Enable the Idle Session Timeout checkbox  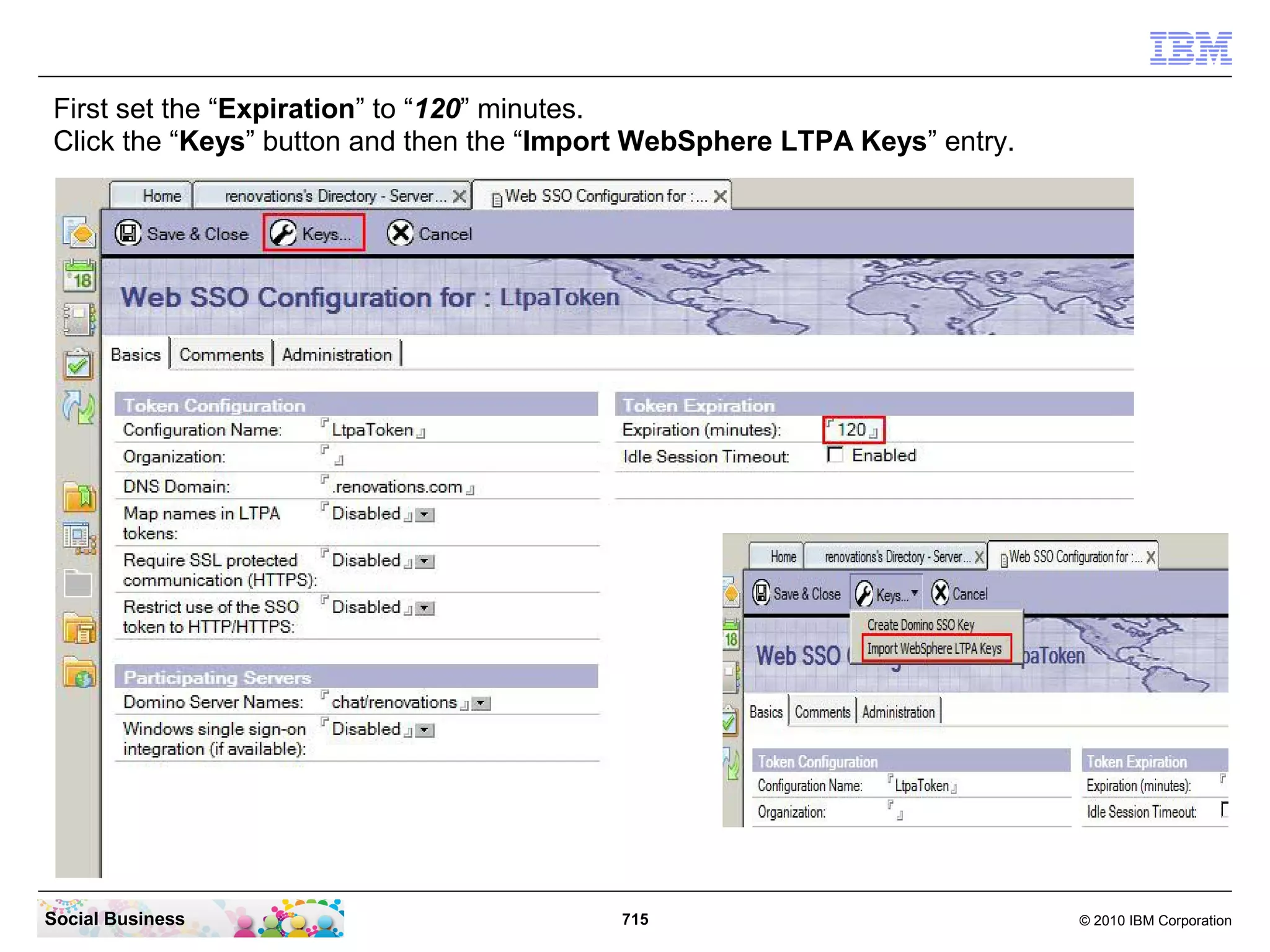(x=835, y=455)
